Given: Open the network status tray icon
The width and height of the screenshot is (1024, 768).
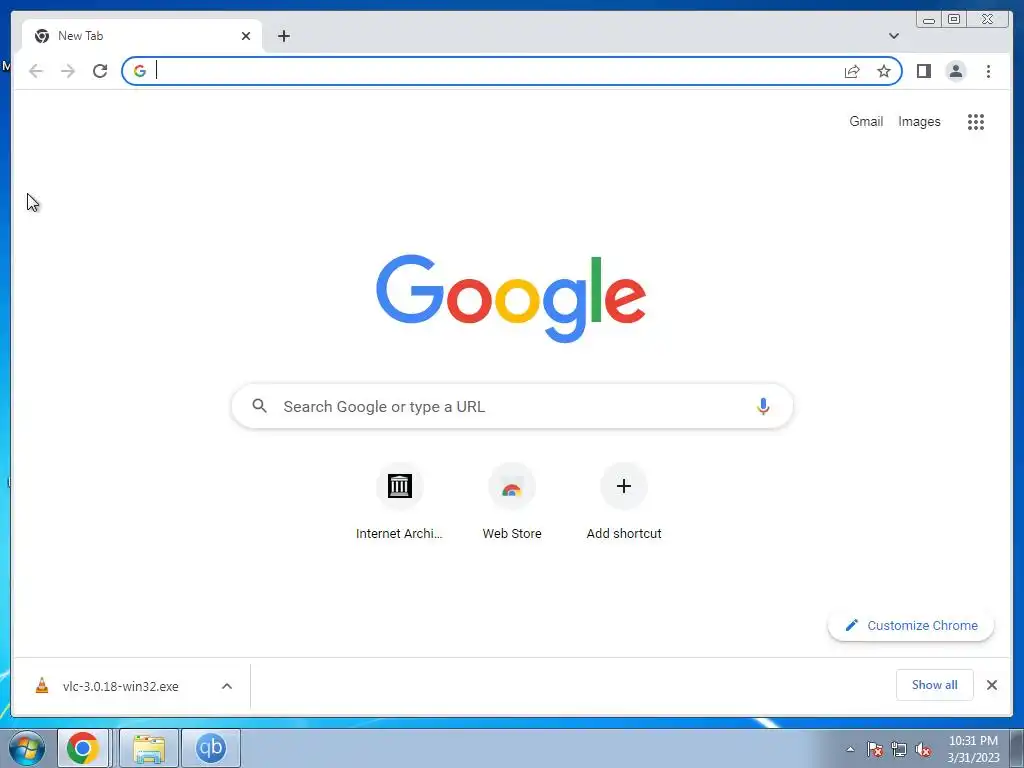Looking at the screenshot, I should coord(899,749).
